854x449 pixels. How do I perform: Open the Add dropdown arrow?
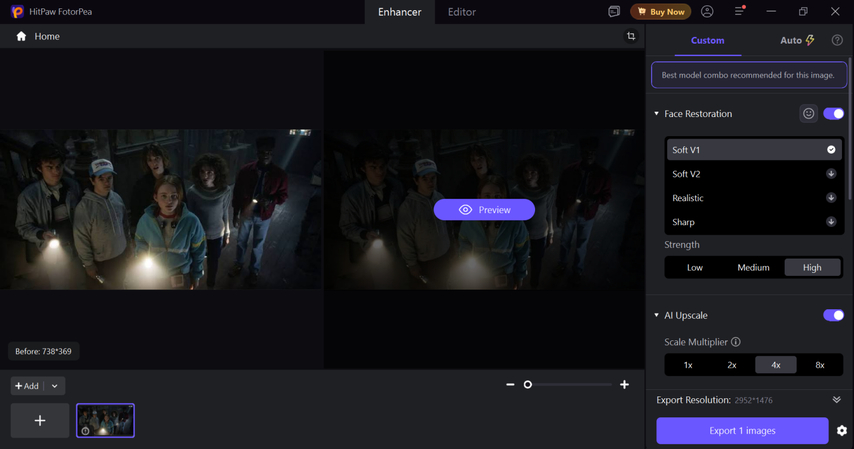click(x=54, y=386)
